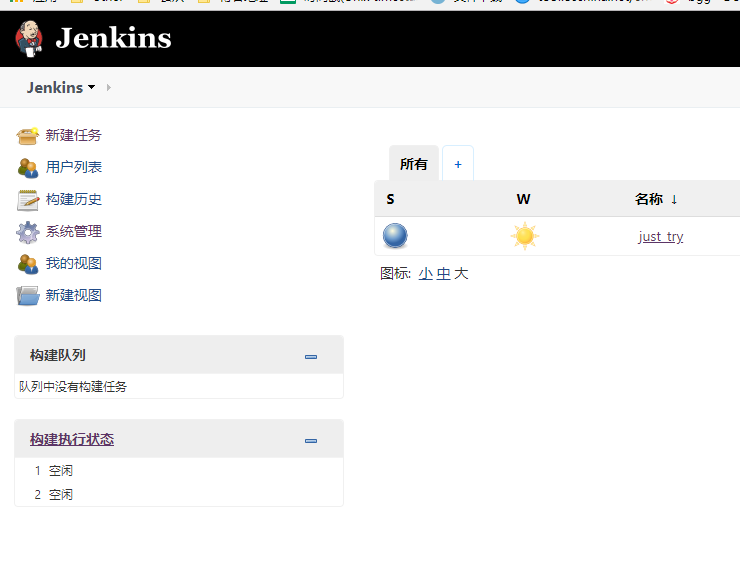Click the blue status ball for just_try
The image size is (740, 587).
[x=395, y=235]
